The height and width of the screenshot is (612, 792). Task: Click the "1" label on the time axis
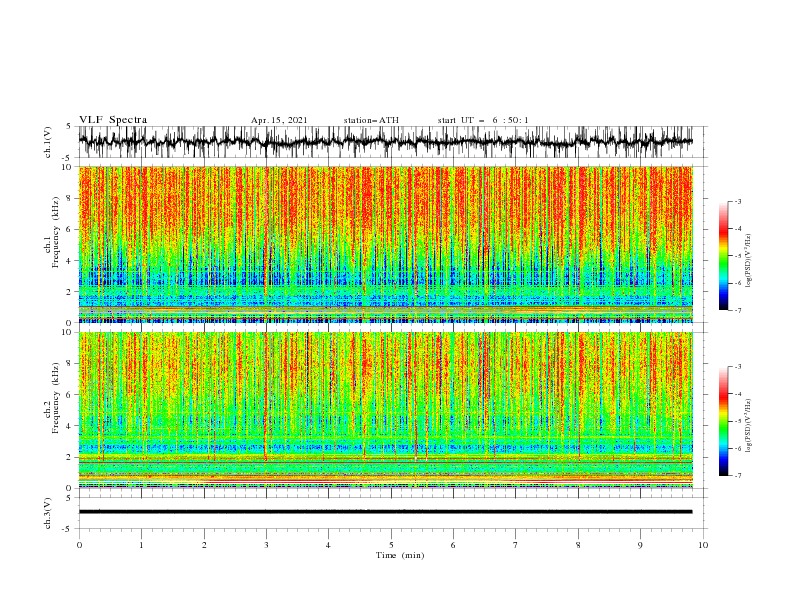click(x=141, y=545)
